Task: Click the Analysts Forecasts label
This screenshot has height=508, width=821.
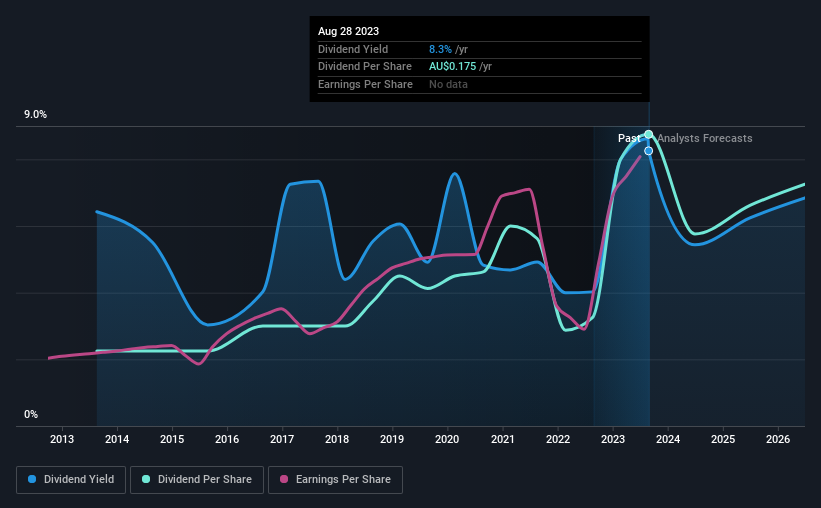Action: (705, 138)
